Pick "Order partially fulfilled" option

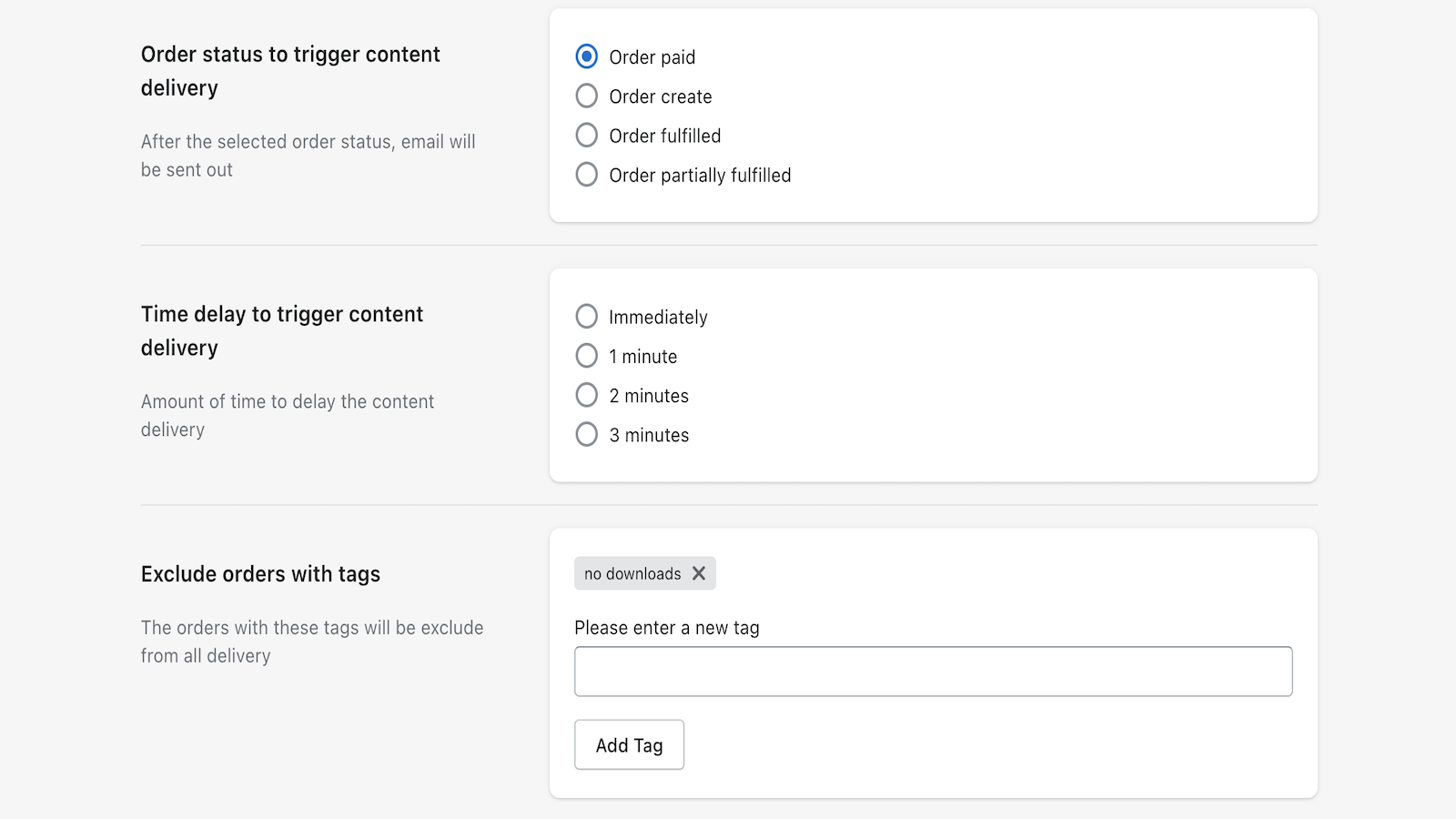tap(586, 174)
